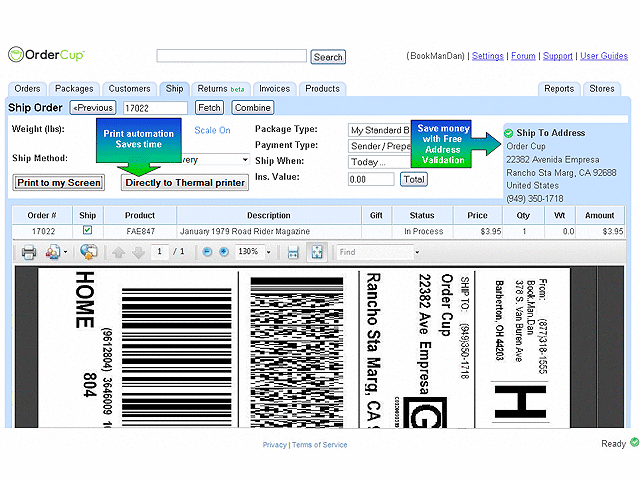This screenshot has height=480, width=640.
Task: Click the order number 17022 table cell
Action: click(x=43, y=231)
